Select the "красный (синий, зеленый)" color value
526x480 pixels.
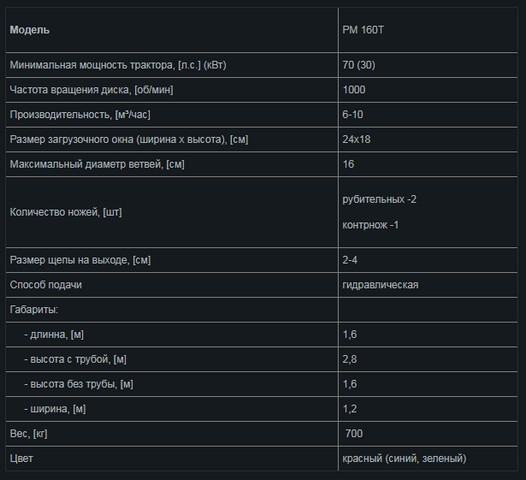(404, 458)
